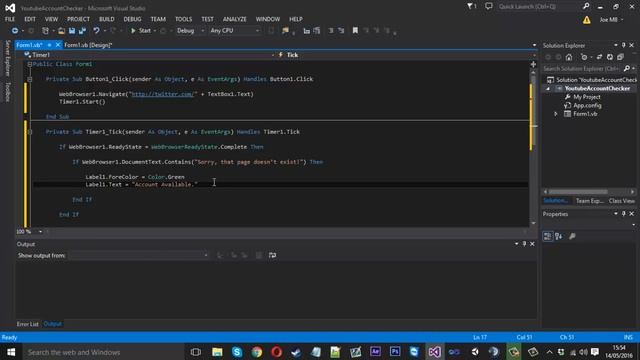The image size is (640, 360).
Task: Click the Properties panel Alphabetical sort icon
Action: pyautogui.click(x=558, y=236)
